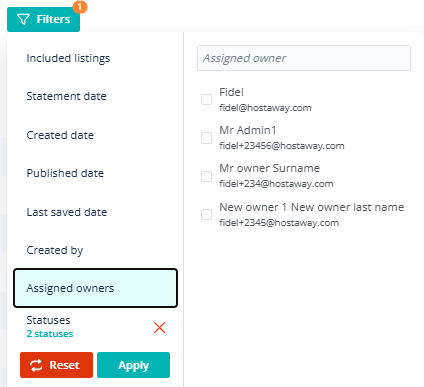Clear Statuses filter with red X icon
Viewport: 424px width, 387px height.
coord(160,328)
